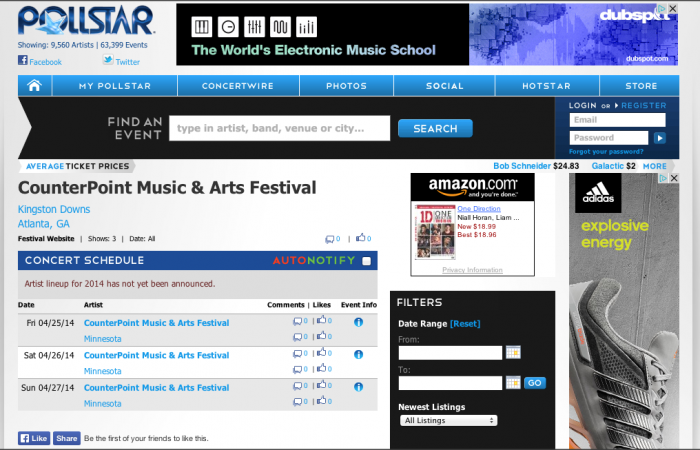The width and height of the screenshot is (700, 450).
Task: Open Pollstar's Facebook page icon
Action: point(23,62)
